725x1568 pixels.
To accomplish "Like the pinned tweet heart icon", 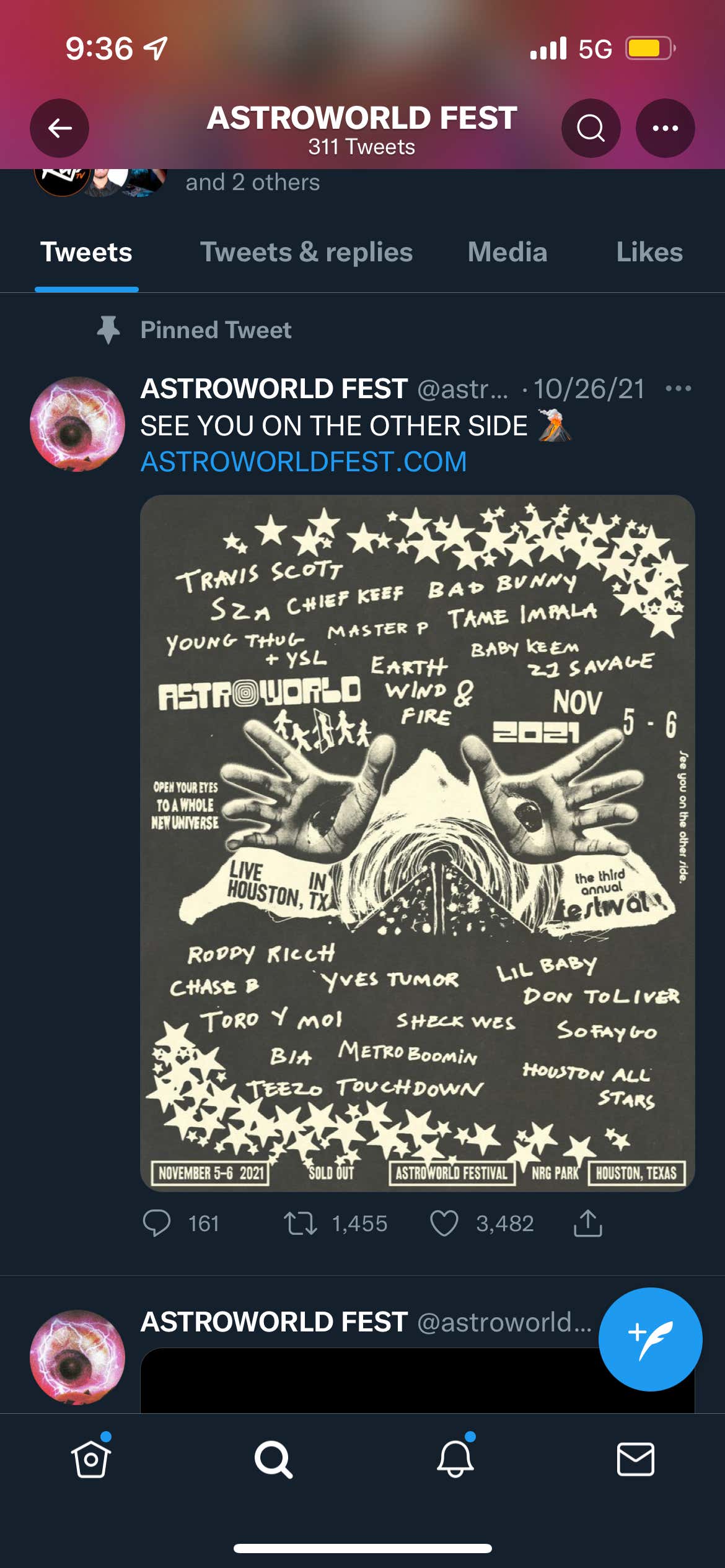I will (444, 1223).
